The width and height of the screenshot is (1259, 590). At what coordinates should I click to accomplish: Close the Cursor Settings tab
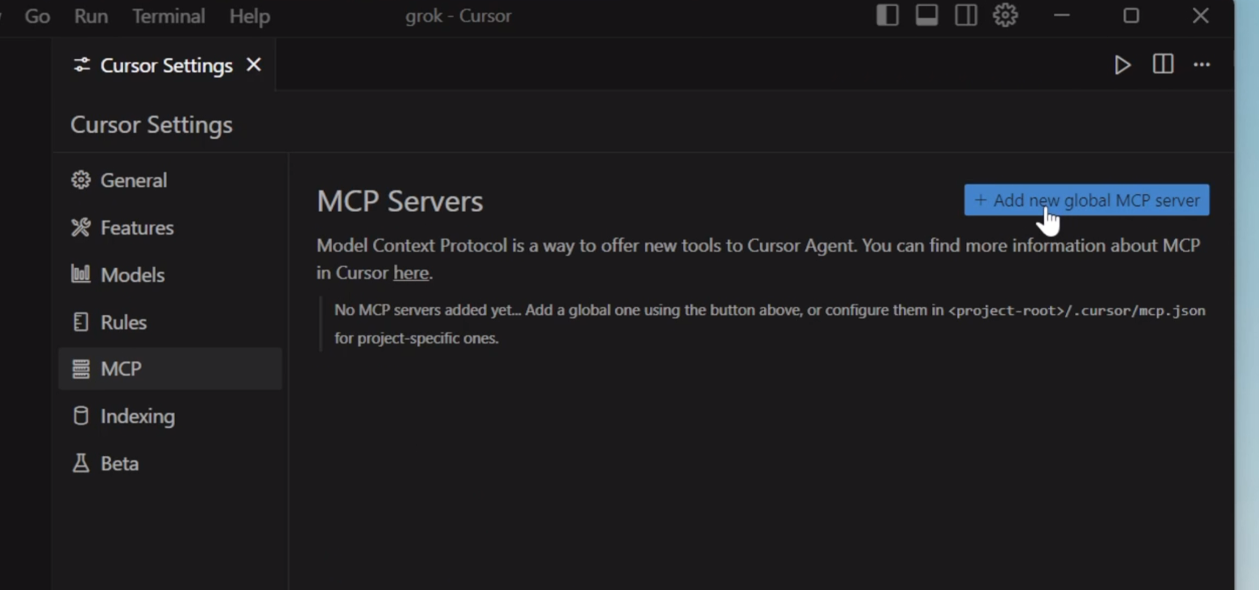point(254,64)
